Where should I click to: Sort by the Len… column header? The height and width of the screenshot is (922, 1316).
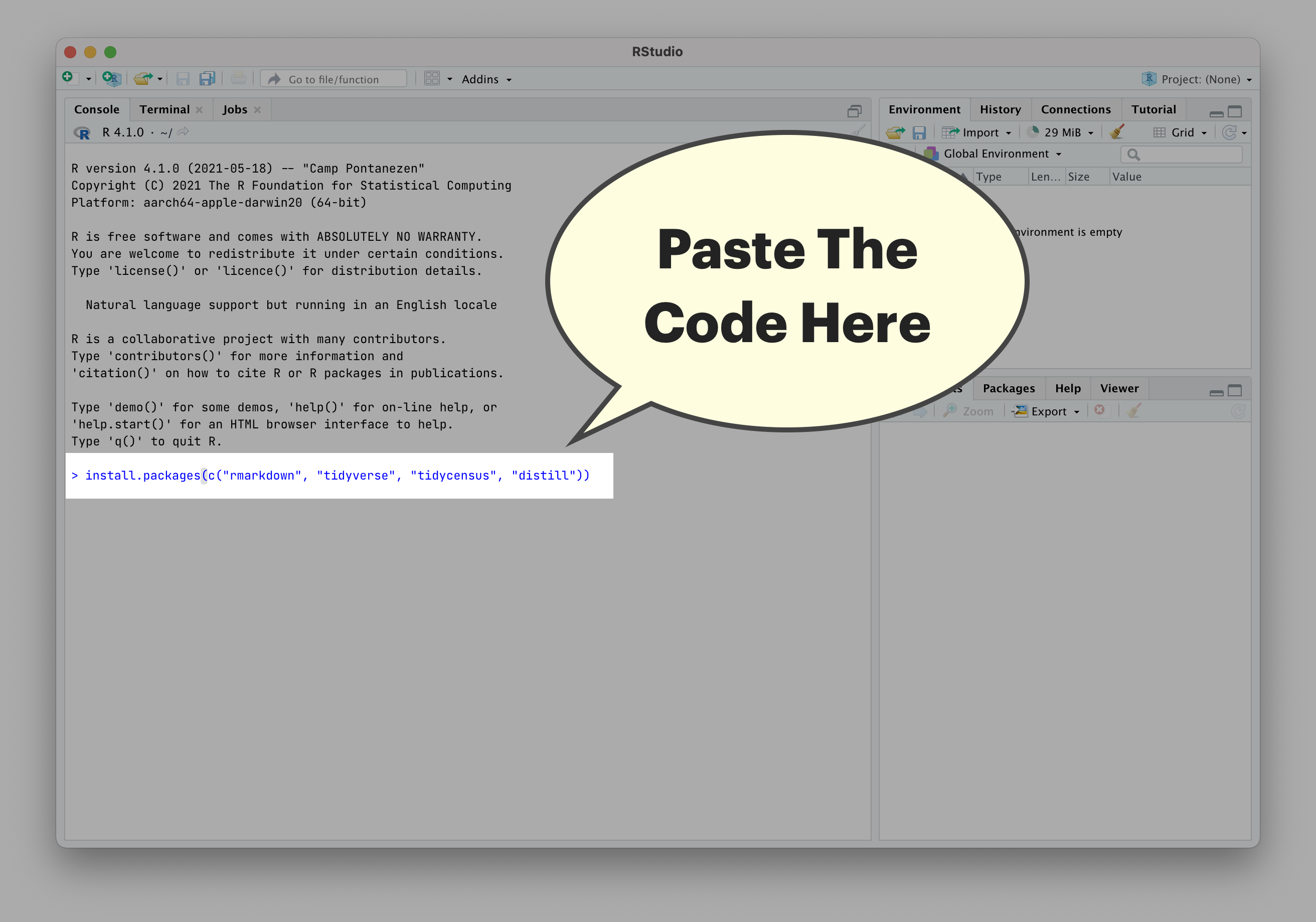point(1046,177)
